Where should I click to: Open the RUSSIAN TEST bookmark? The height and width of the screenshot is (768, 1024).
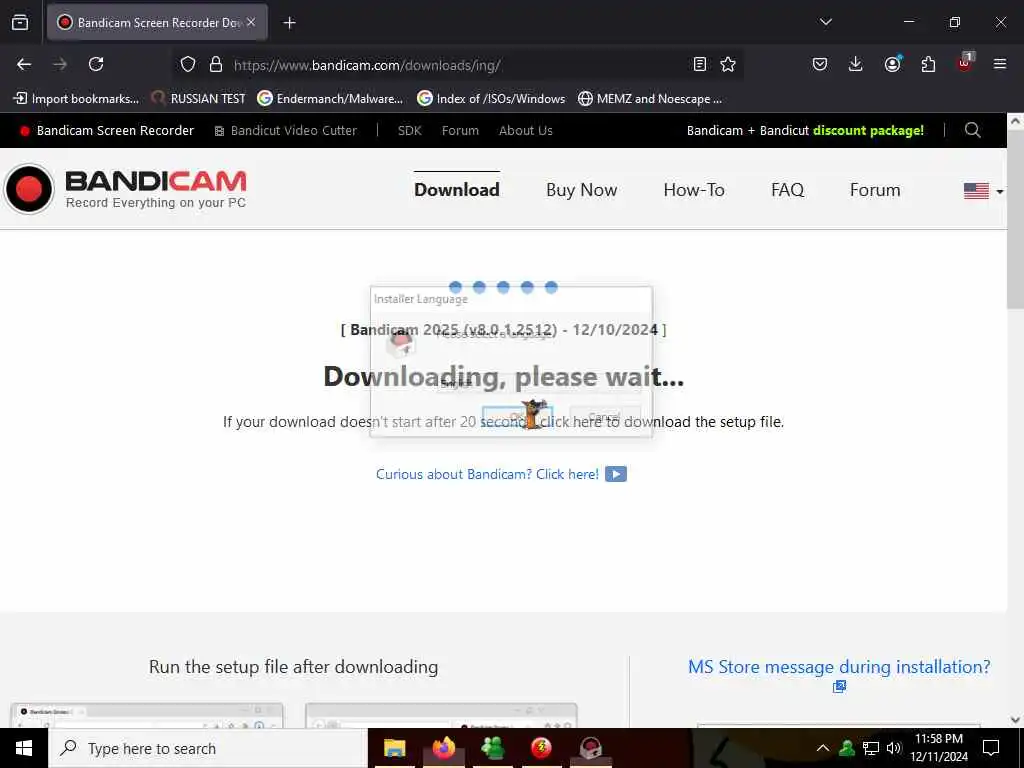click(x=199, y=99)
